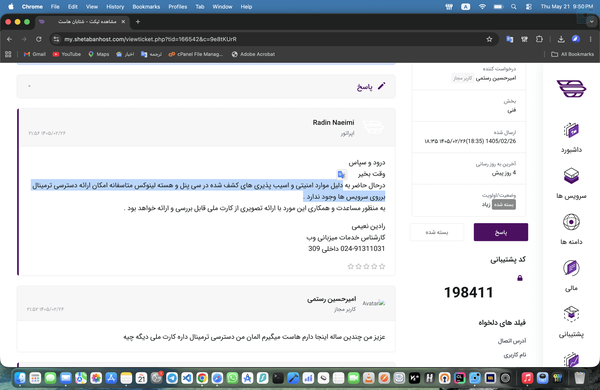This screenshot has width=600, height=390.
Task: Open the apps grid in bookmarks bar
Action: click(x=8, y=54)
